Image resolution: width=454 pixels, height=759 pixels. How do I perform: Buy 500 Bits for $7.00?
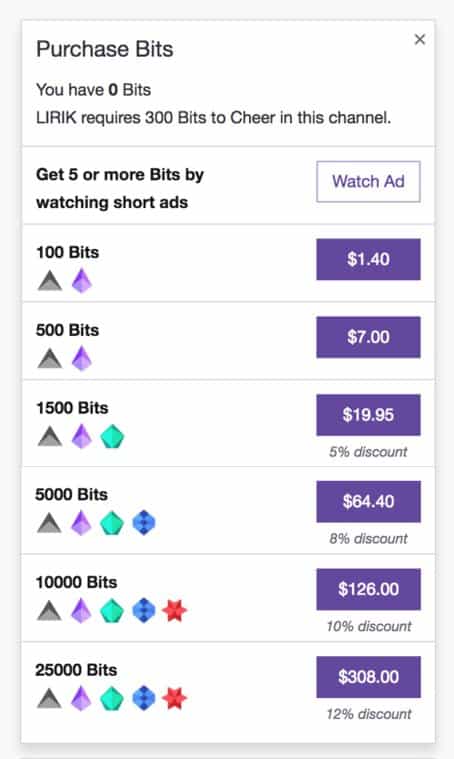[368, 337]
